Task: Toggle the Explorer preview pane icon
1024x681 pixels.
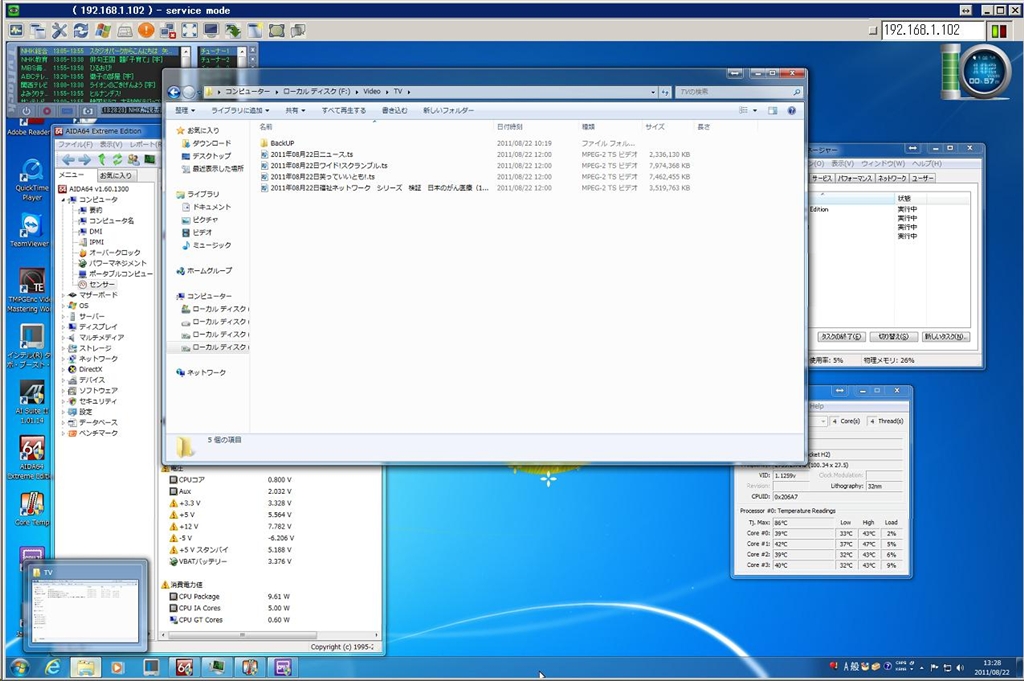Action: 772,110
